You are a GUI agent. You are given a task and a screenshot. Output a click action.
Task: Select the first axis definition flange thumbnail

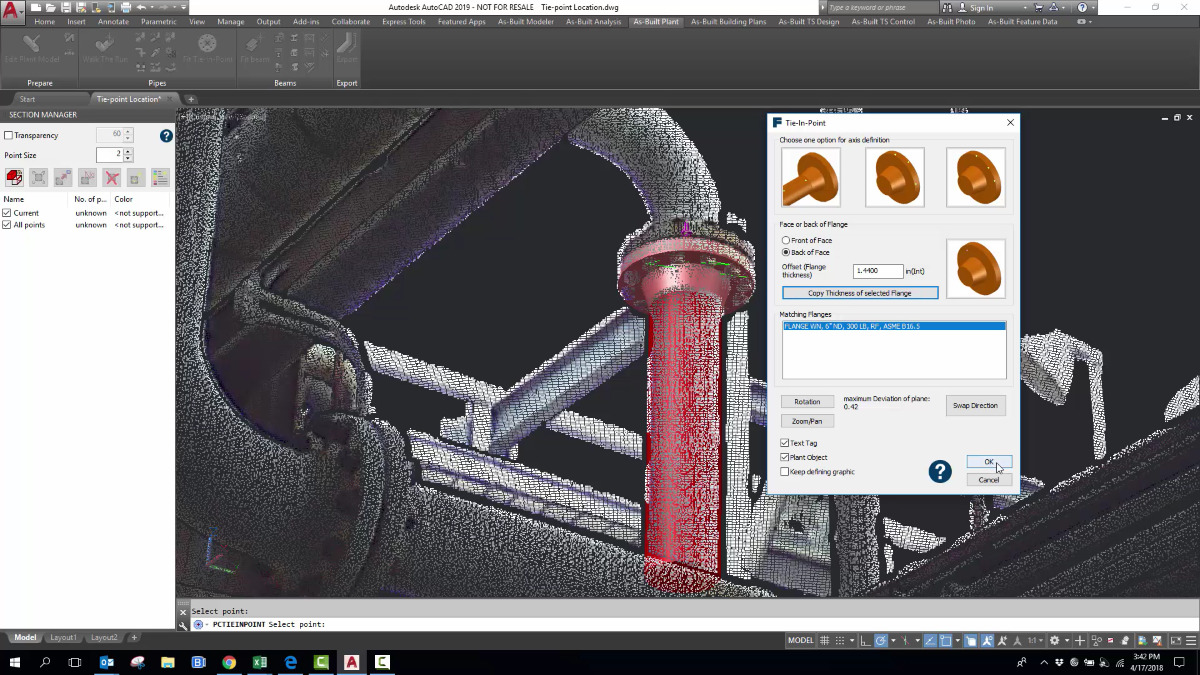tap(811, 178)
